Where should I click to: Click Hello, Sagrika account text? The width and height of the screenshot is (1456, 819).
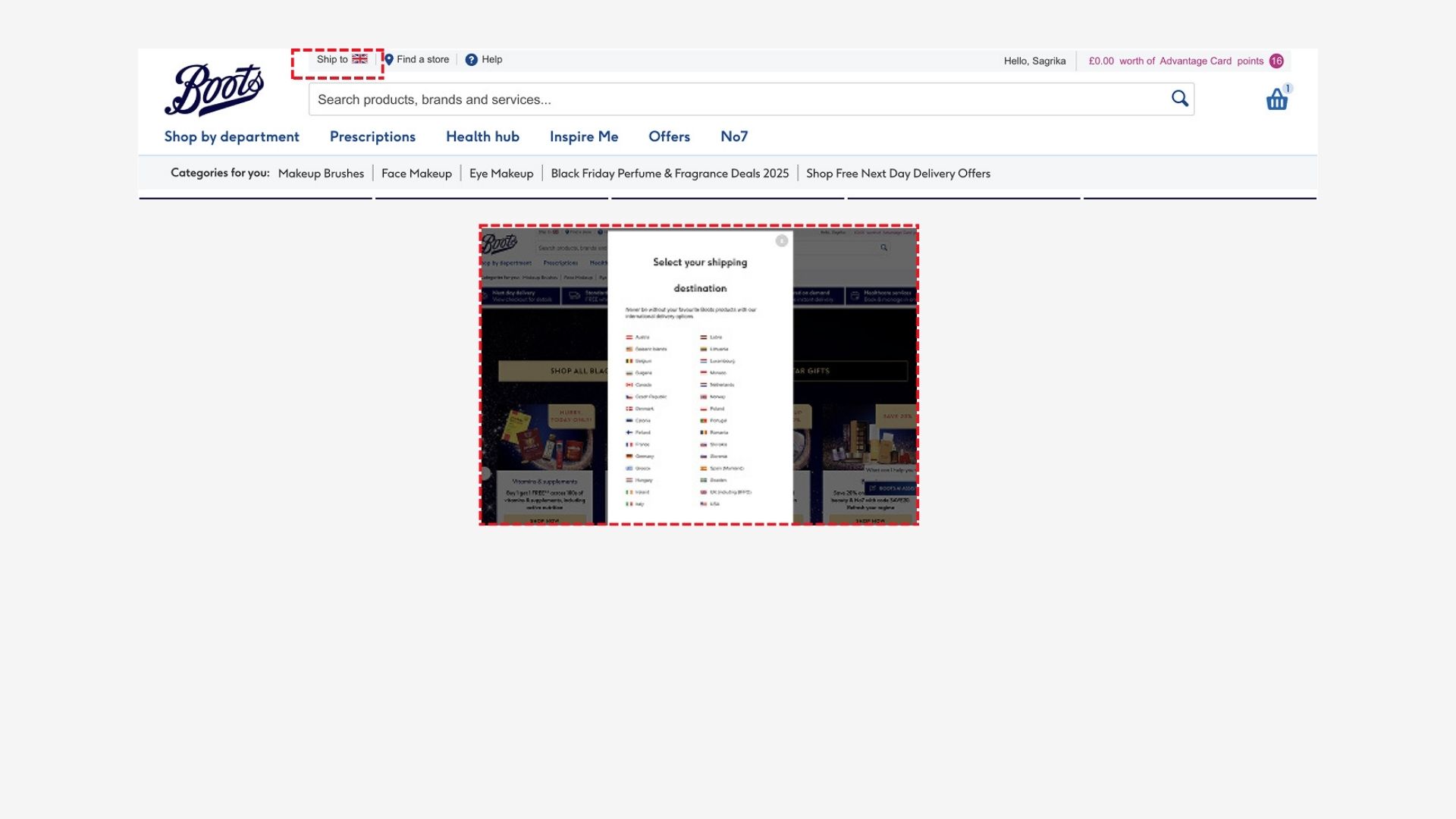(x=1034, y=61)
